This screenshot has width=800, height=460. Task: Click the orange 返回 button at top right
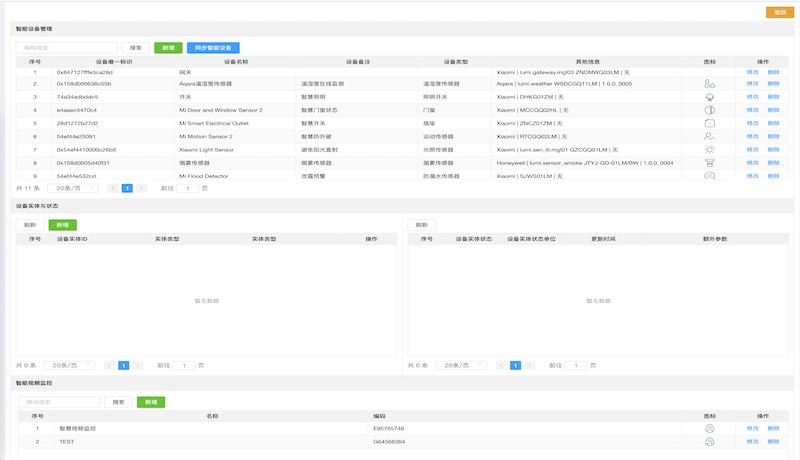(777, 12)
